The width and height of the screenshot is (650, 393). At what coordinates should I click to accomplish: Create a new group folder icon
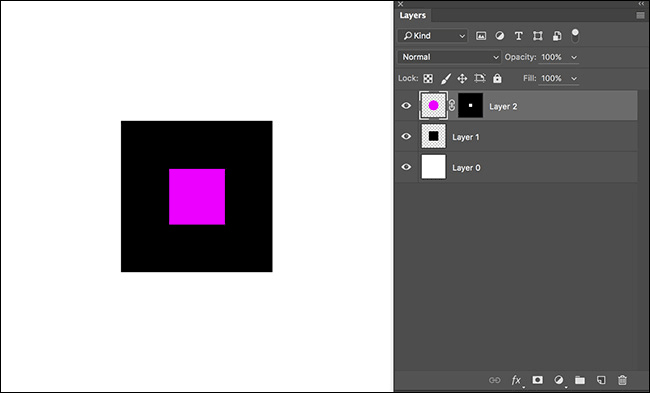[580, 380]
